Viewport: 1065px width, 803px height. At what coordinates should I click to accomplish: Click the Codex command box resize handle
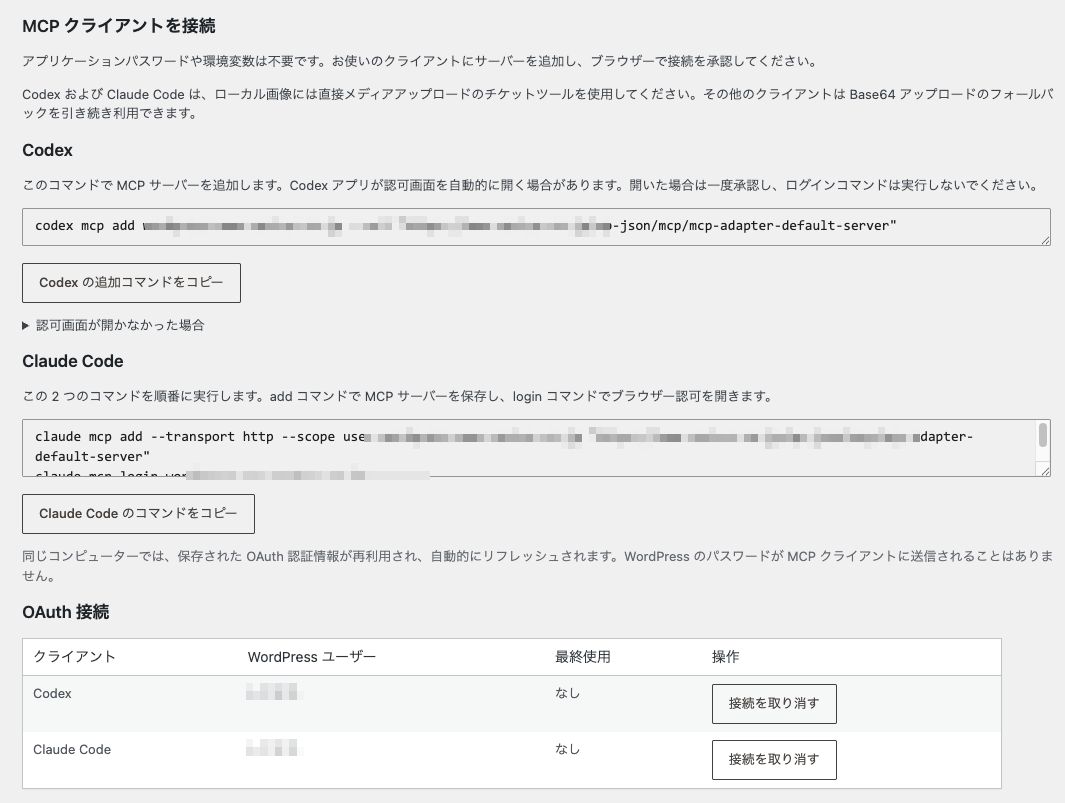[x=1045, y=240]
